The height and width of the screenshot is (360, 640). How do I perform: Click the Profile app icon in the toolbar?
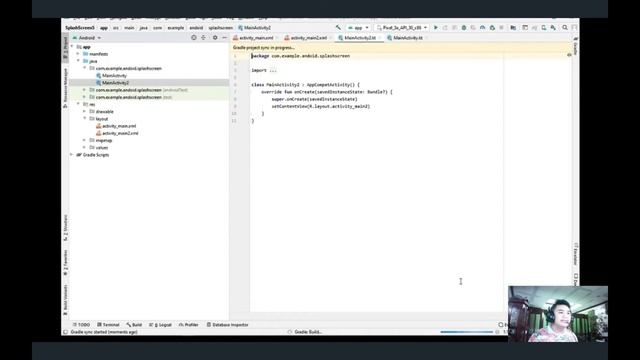(482, 28)
